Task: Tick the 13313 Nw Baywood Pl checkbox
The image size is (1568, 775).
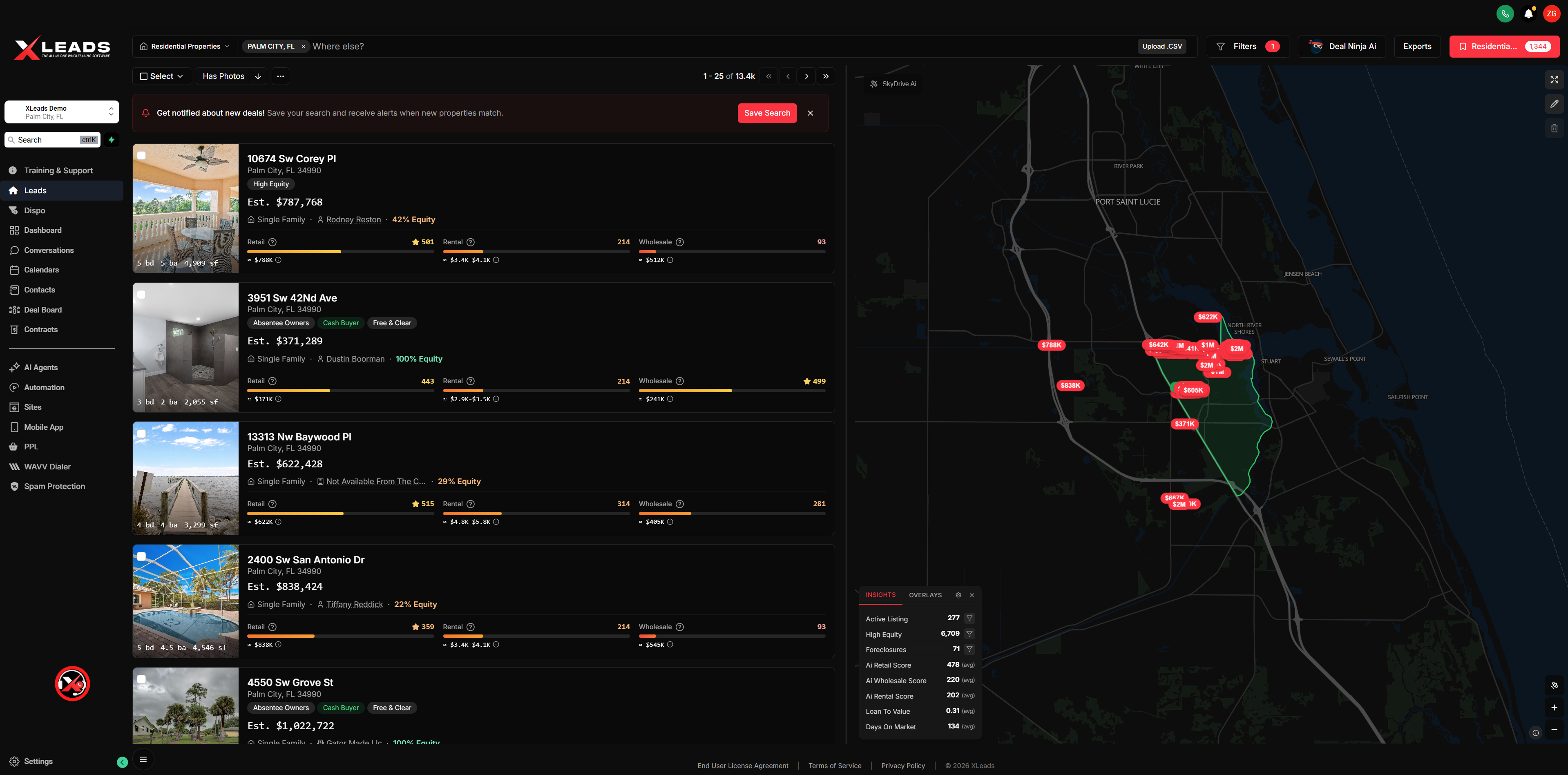Action: point(141,434)
